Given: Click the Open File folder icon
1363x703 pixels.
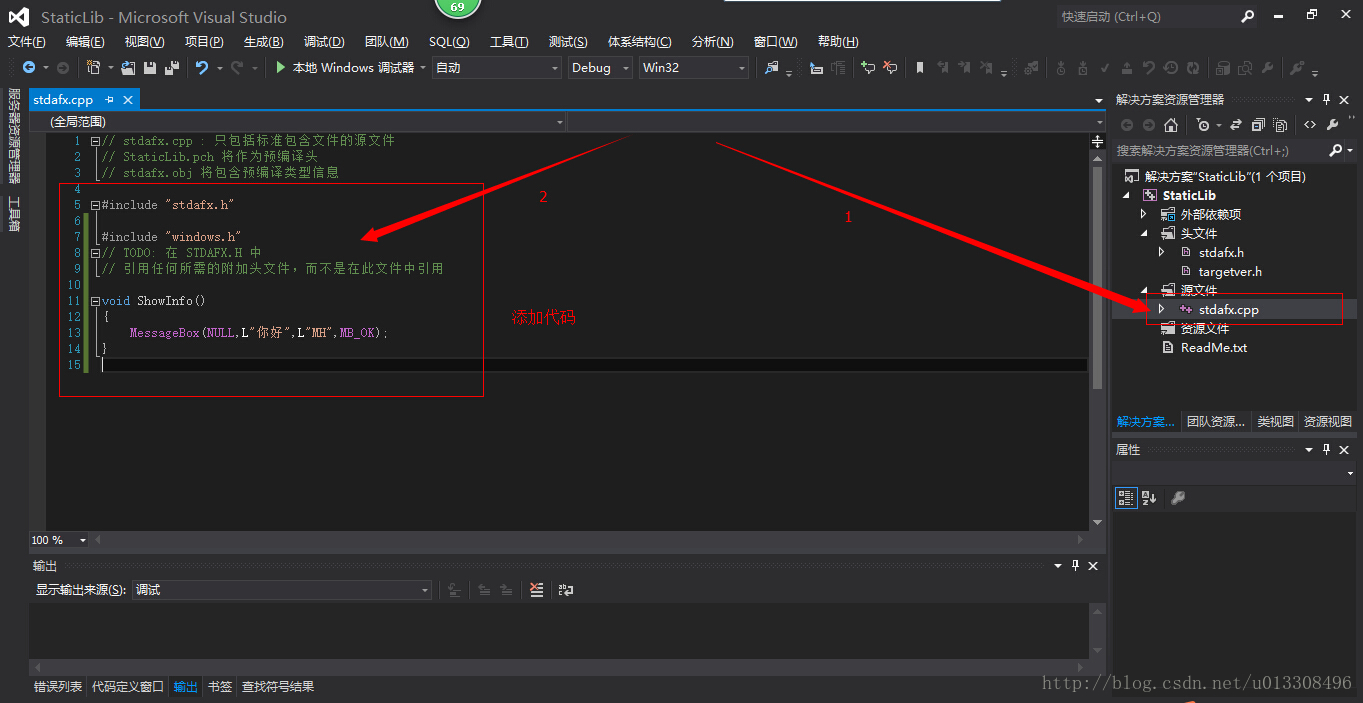Looking at the screenshot, I should [128, 68].
